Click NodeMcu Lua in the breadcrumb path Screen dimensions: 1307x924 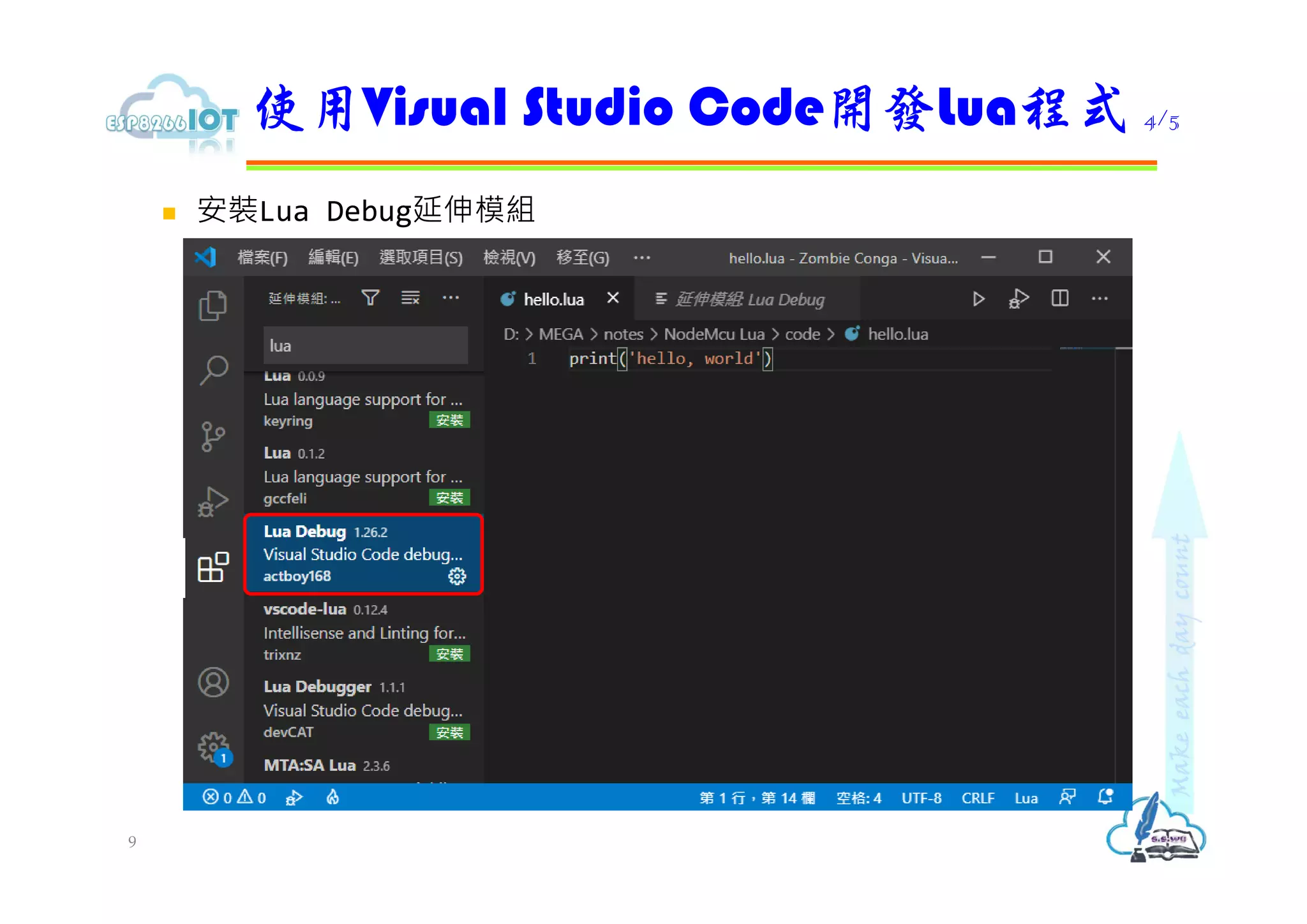714,334
